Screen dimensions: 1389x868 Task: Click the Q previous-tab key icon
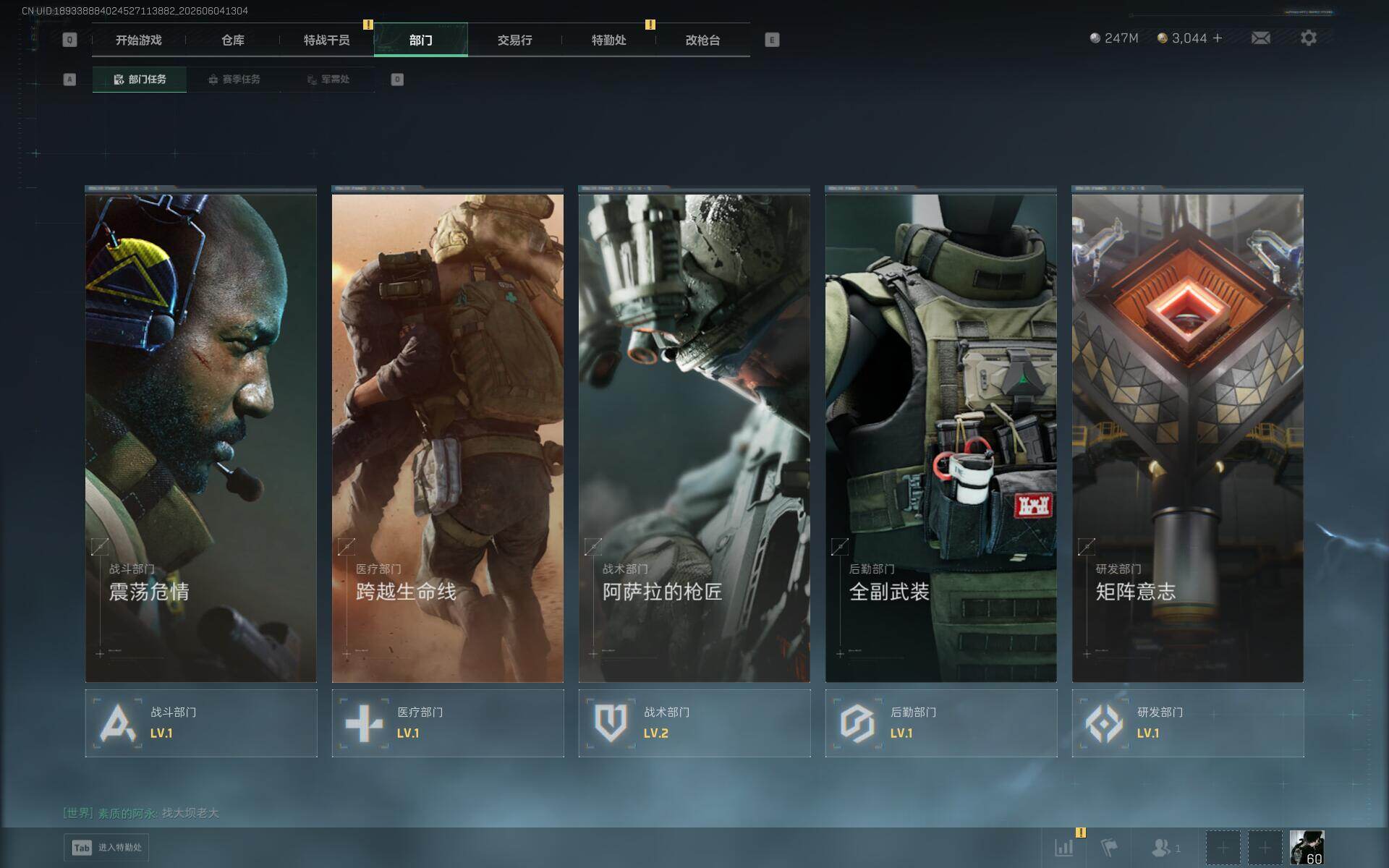coord(69,40)
